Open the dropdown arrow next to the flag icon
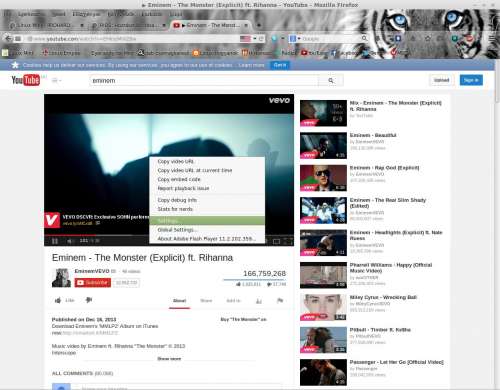Screen dimensions: 500x390 click(x=255, y=39)
